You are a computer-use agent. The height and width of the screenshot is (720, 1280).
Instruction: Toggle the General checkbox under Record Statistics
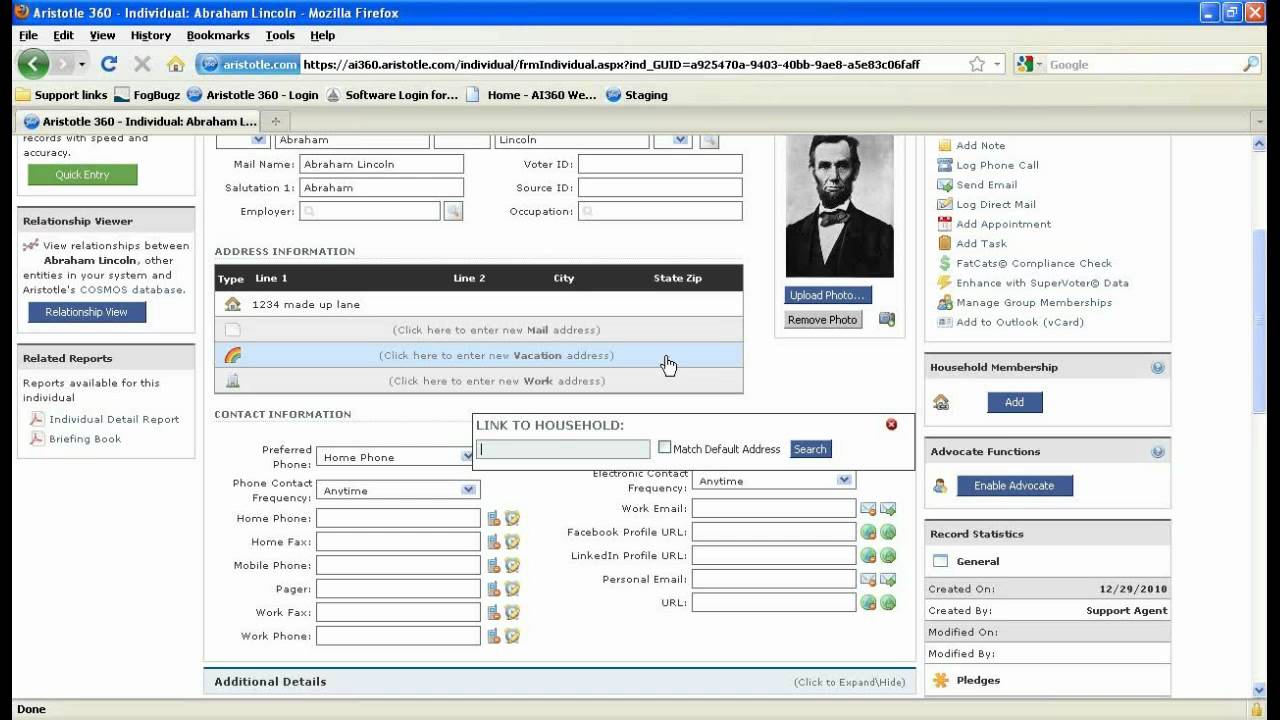click(x=940, y=561)
